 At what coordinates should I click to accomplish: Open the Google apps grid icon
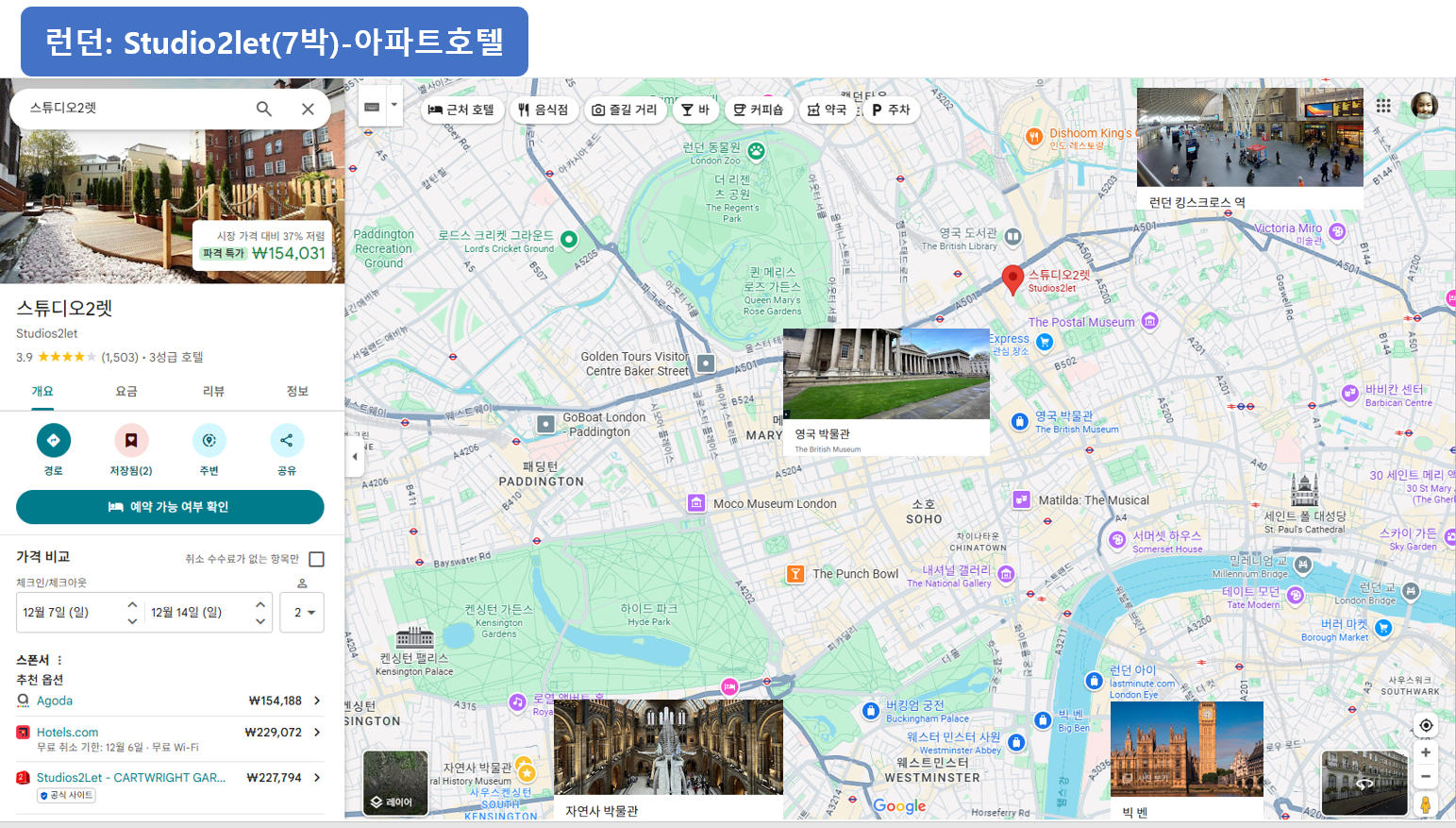1383,106
